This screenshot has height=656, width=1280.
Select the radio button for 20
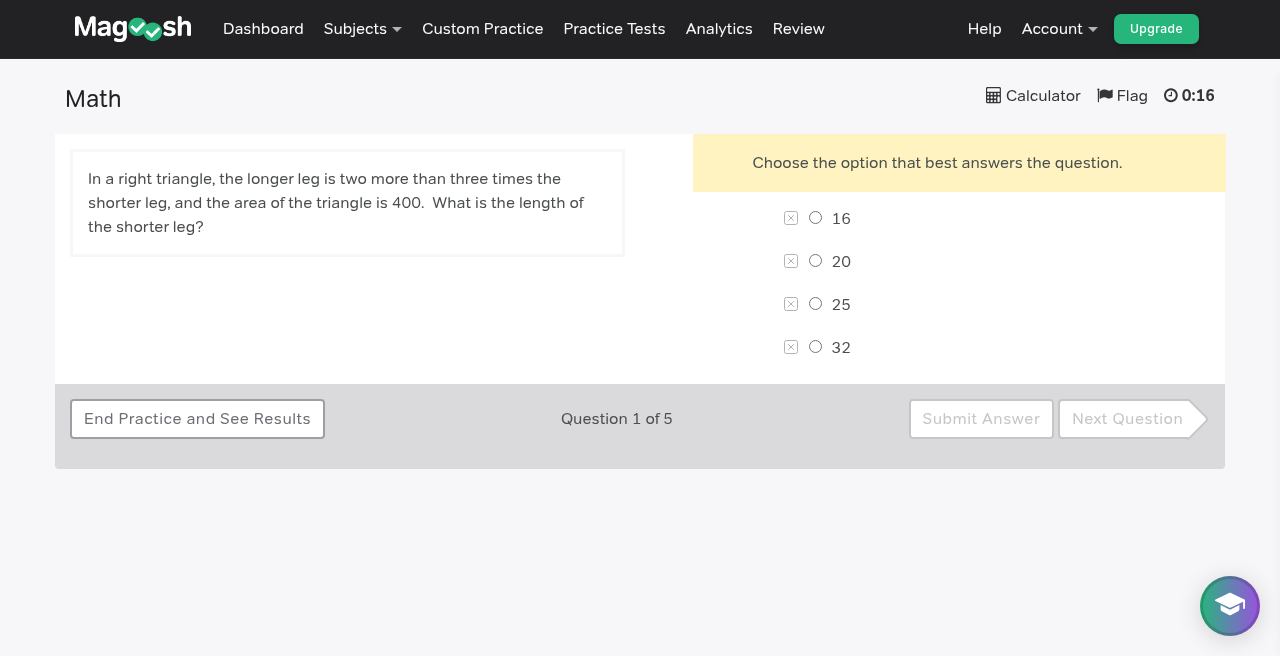point(815,260)
